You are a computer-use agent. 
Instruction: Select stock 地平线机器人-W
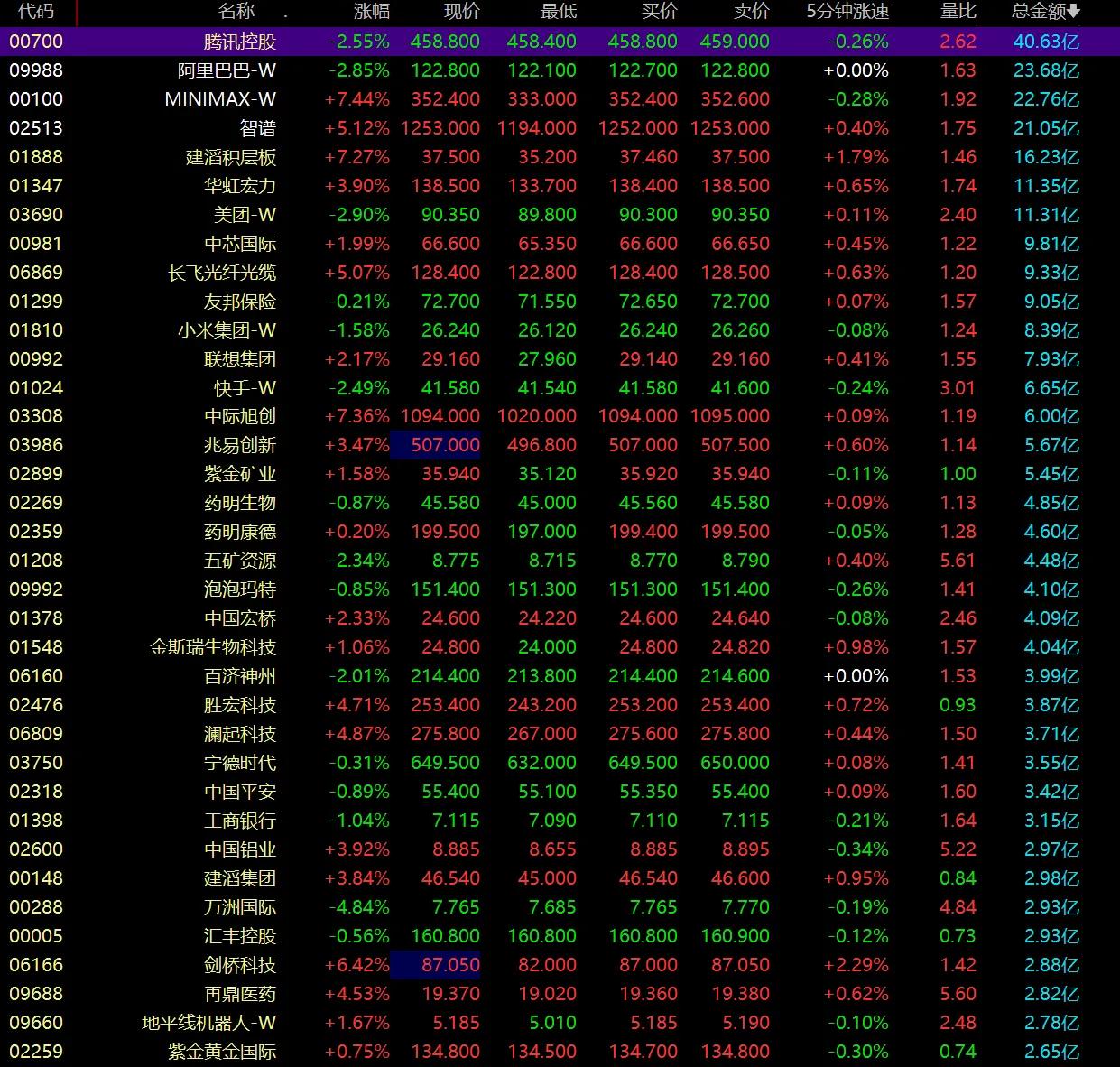point(209,1023)
